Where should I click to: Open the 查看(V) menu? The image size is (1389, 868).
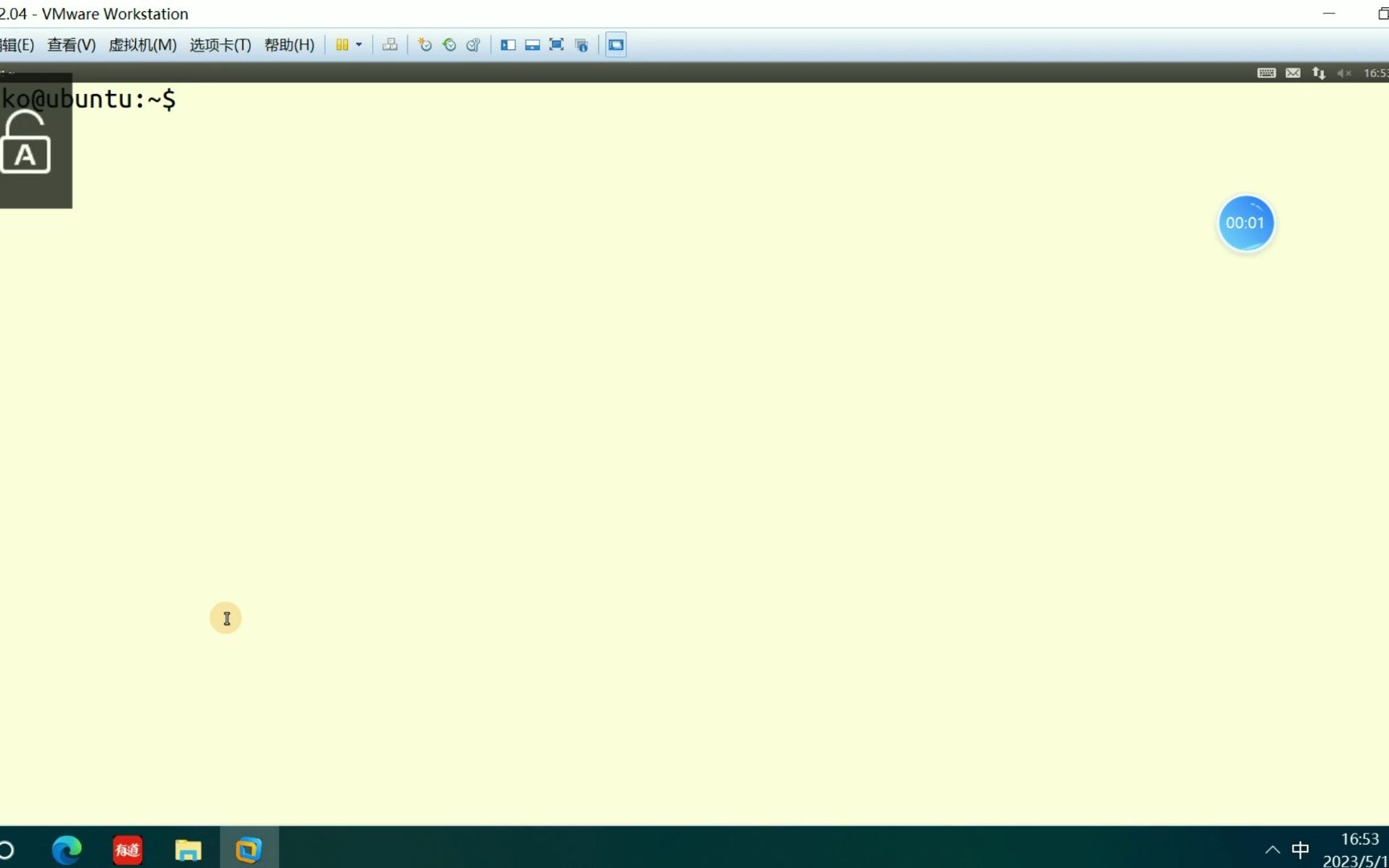[x=71, y=45]
